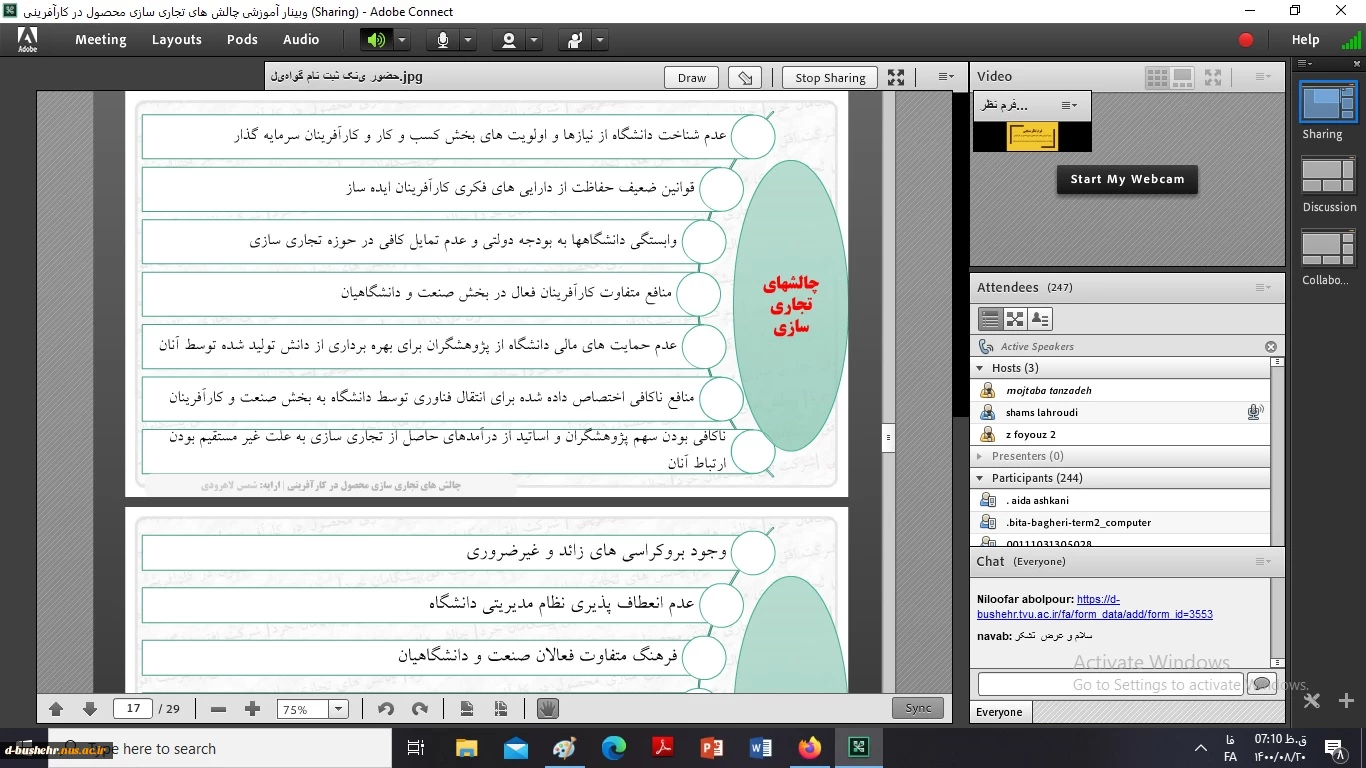Click the Draw button
Viewport: 1366px width, 768px height.
692,77
